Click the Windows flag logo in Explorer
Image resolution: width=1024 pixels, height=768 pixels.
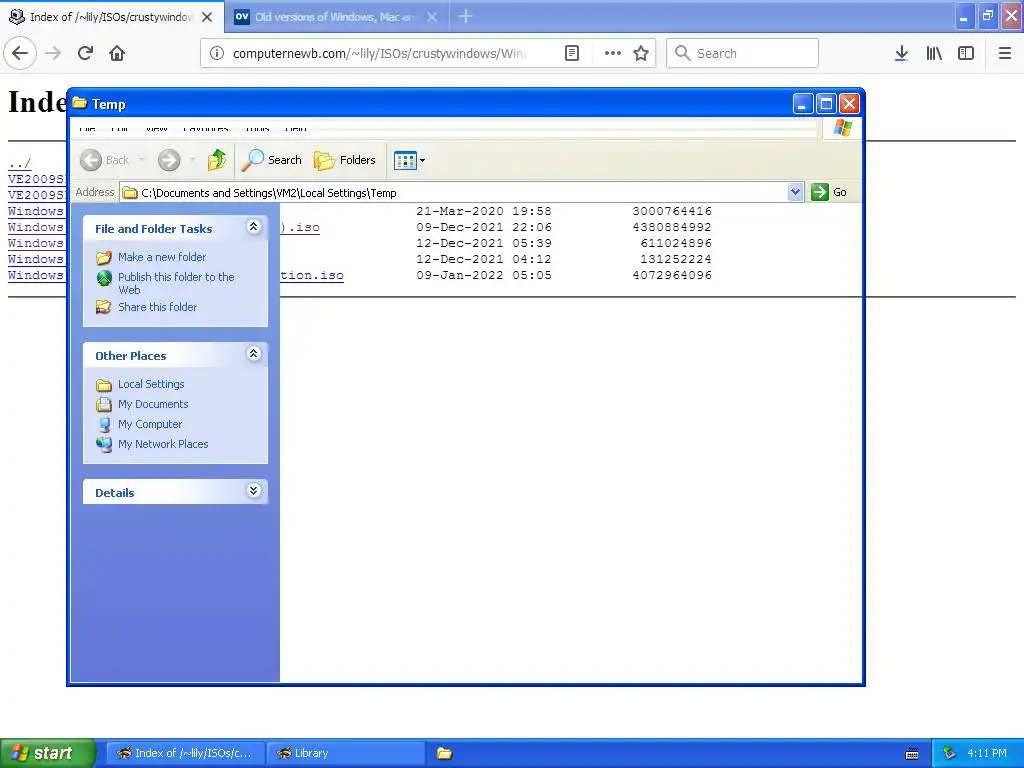point(842,127)
